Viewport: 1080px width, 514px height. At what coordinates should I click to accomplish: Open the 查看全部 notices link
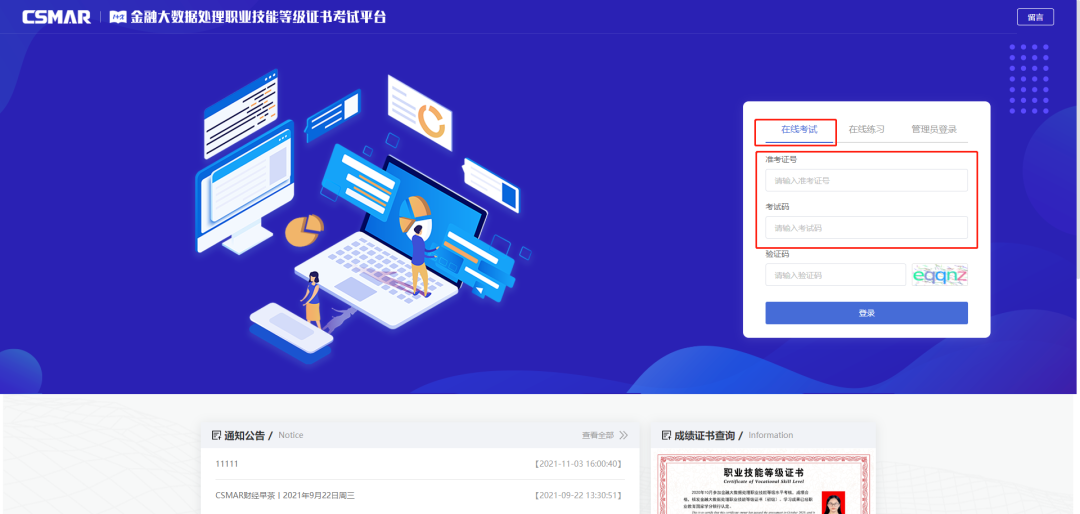[598, 435]
